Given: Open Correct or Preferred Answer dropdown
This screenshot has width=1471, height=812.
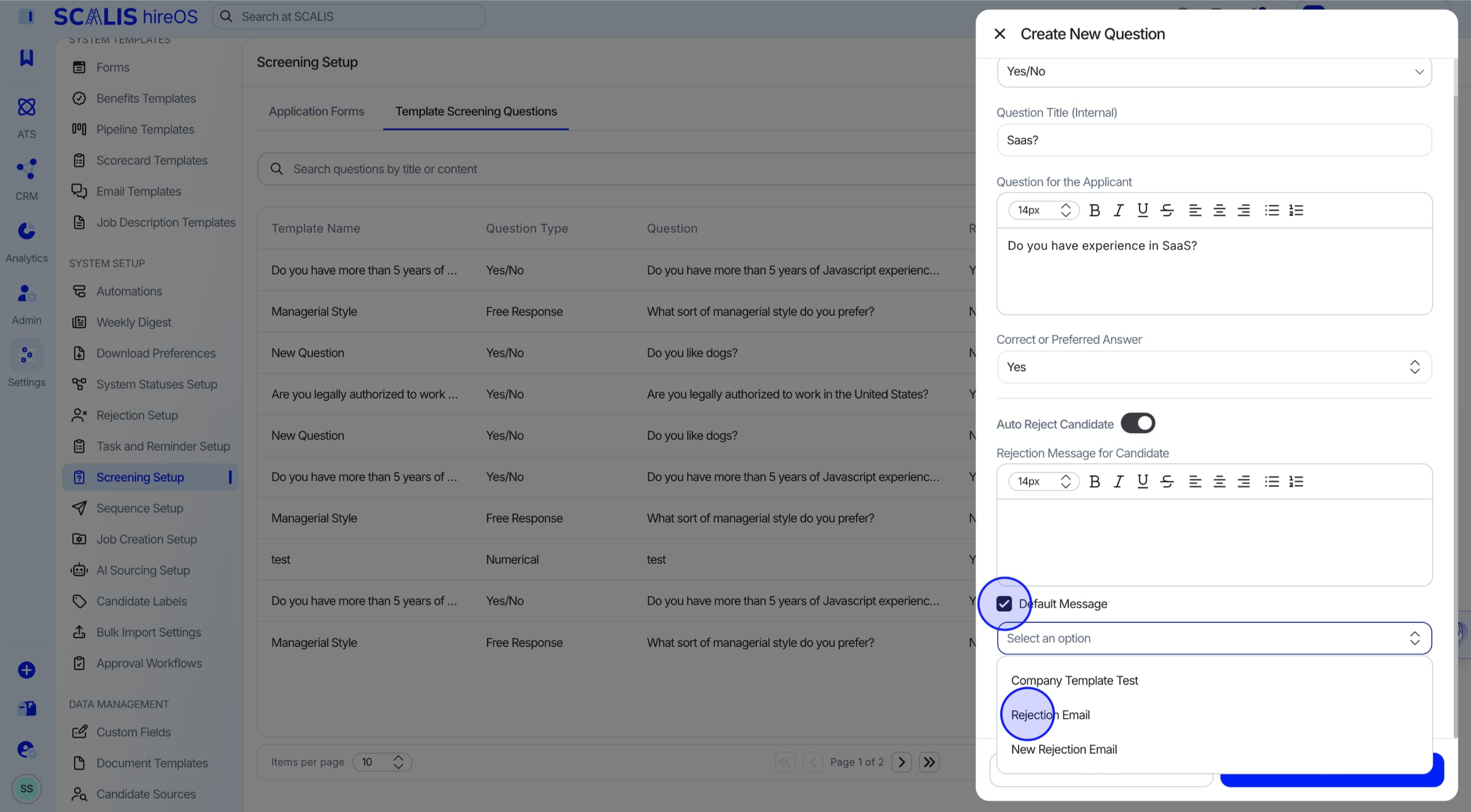Looking at the screenshot, I should 1214,367.
